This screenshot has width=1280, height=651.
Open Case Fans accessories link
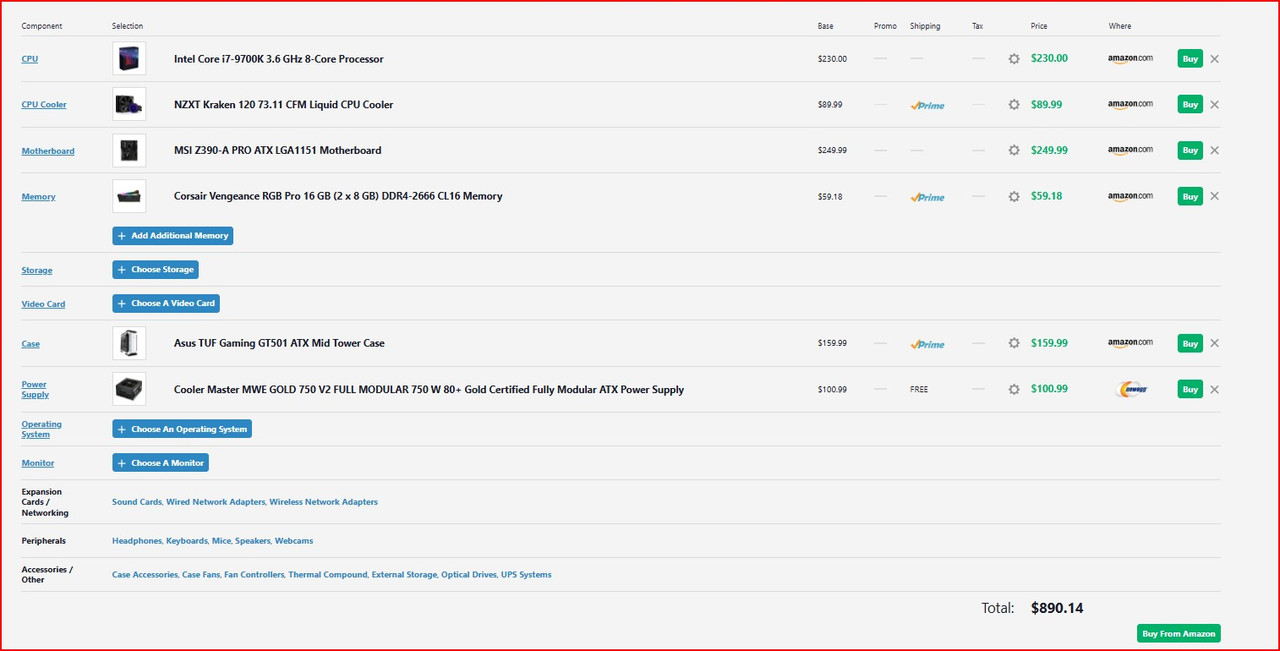pos(200,575)
